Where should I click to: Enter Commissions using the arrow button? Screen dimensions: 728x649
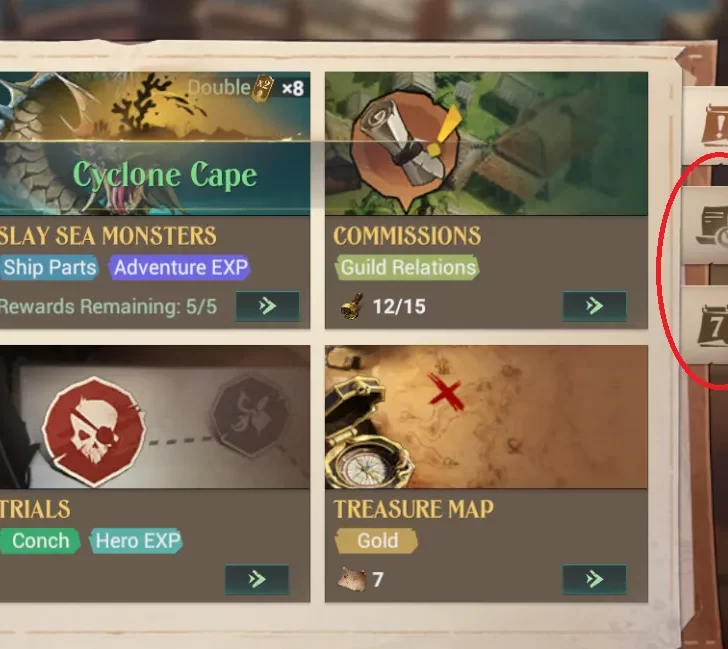point(594,306)
